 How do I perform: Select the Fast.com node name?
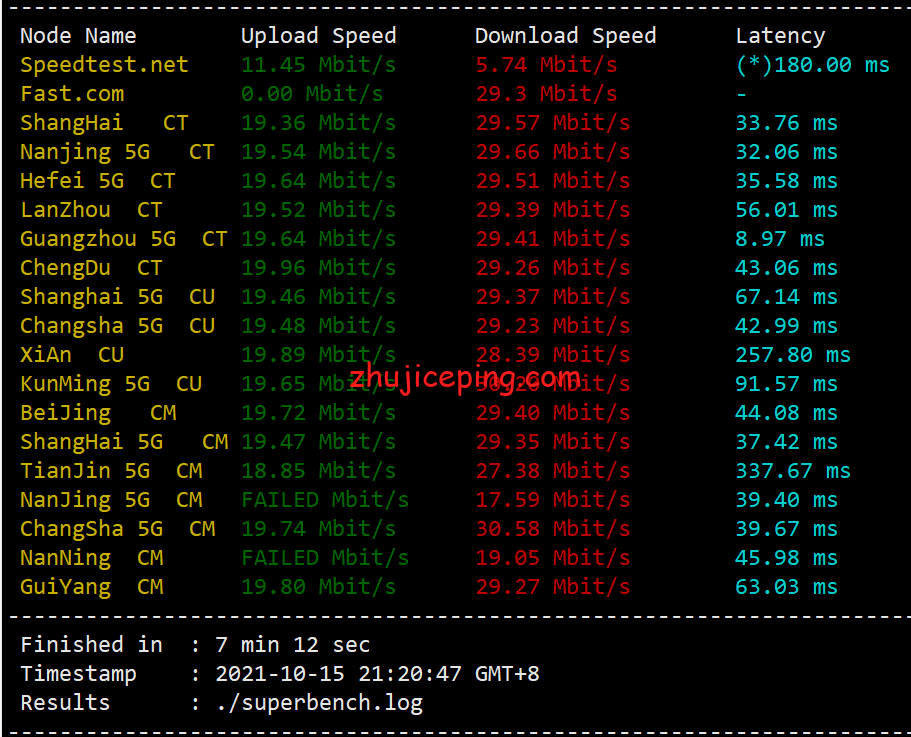pos(72,94)
